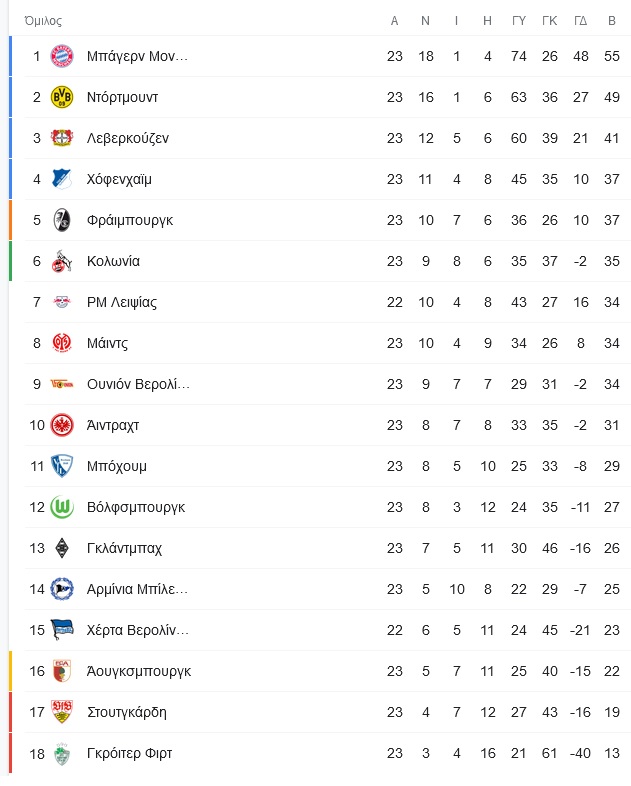
Task: Click the Hoffenheim club crest
Action: pos(62,179)
